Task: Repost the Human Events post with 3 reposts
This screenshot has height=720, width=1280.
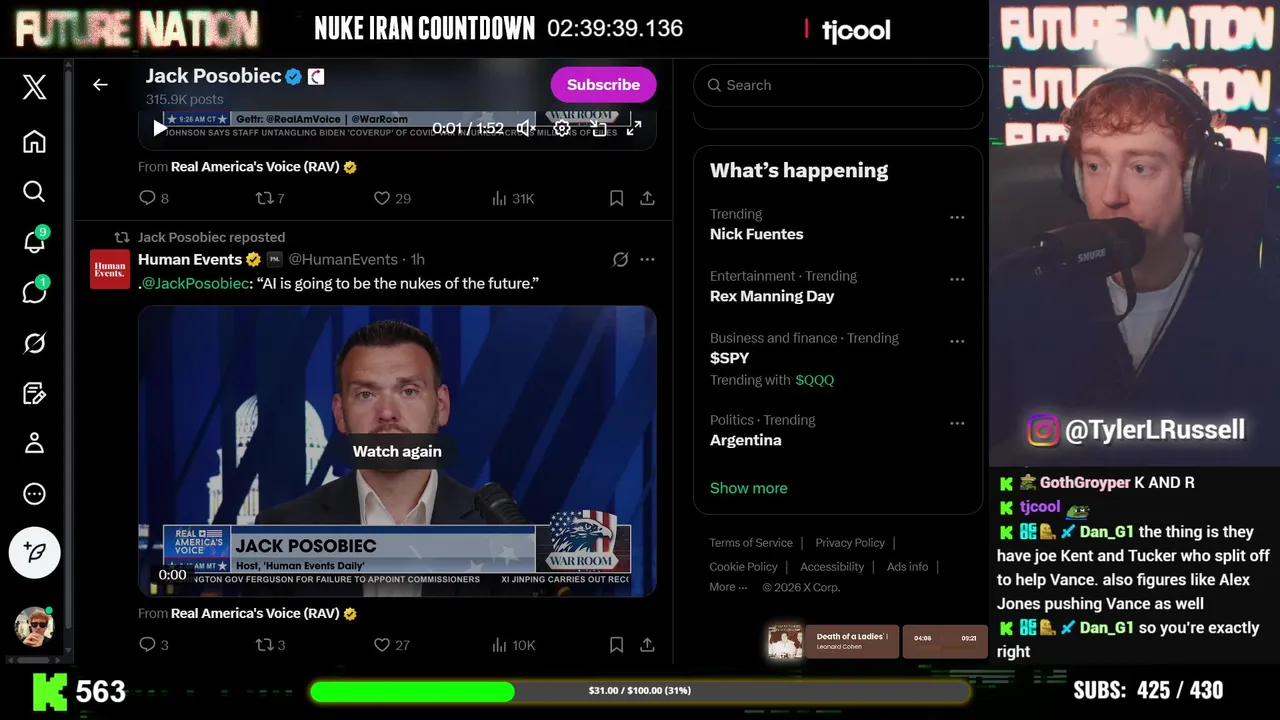Action: (x=270, y=645)
